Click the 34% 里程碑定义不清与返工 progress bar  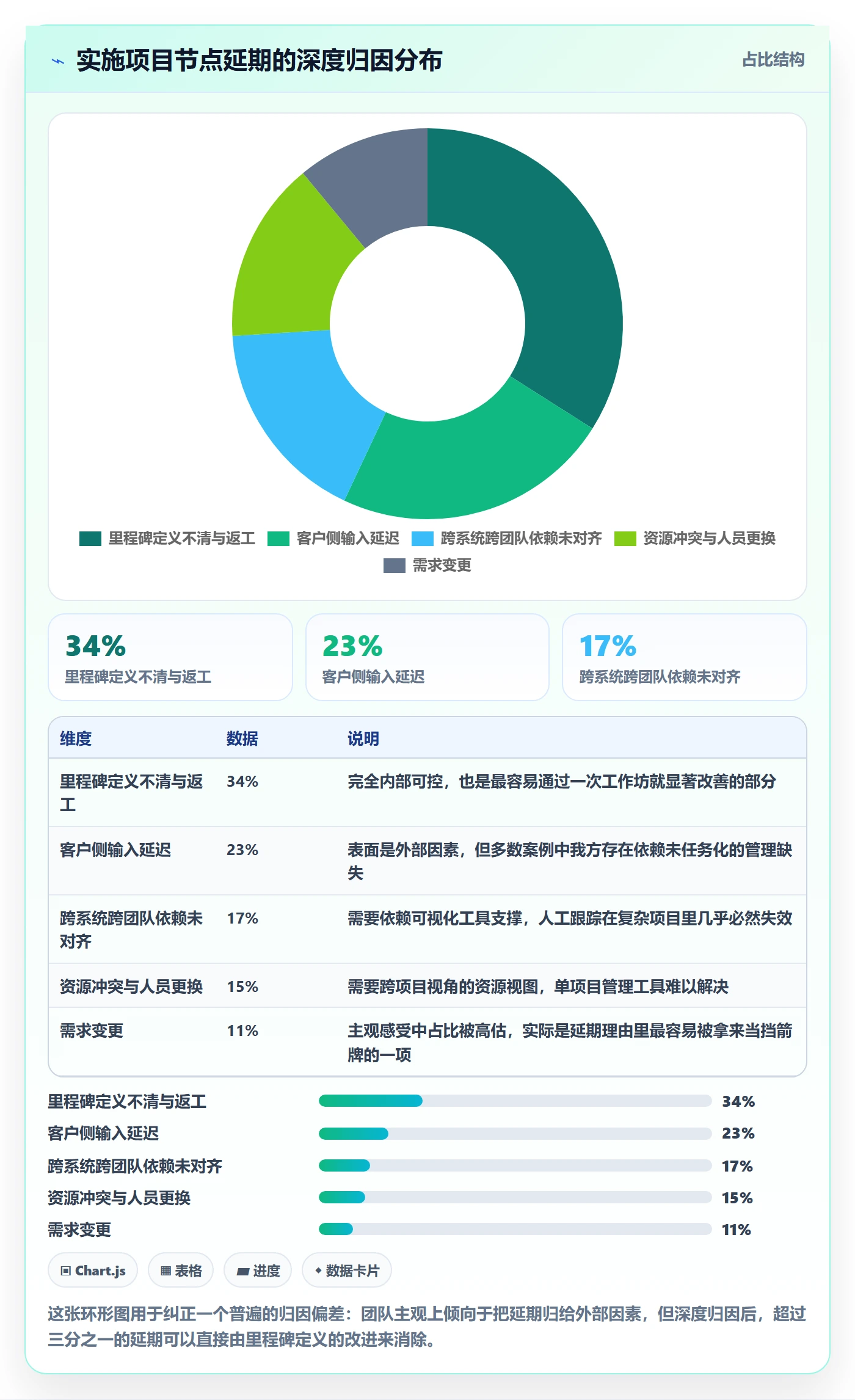[x=515, y=1101]
